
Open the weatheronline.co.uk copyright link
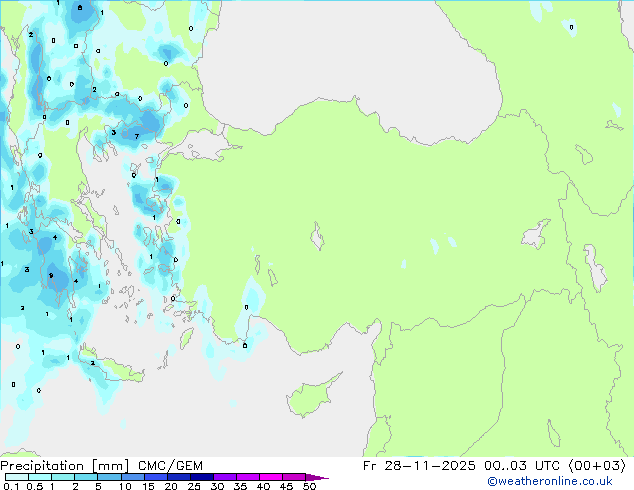(550, 481)
